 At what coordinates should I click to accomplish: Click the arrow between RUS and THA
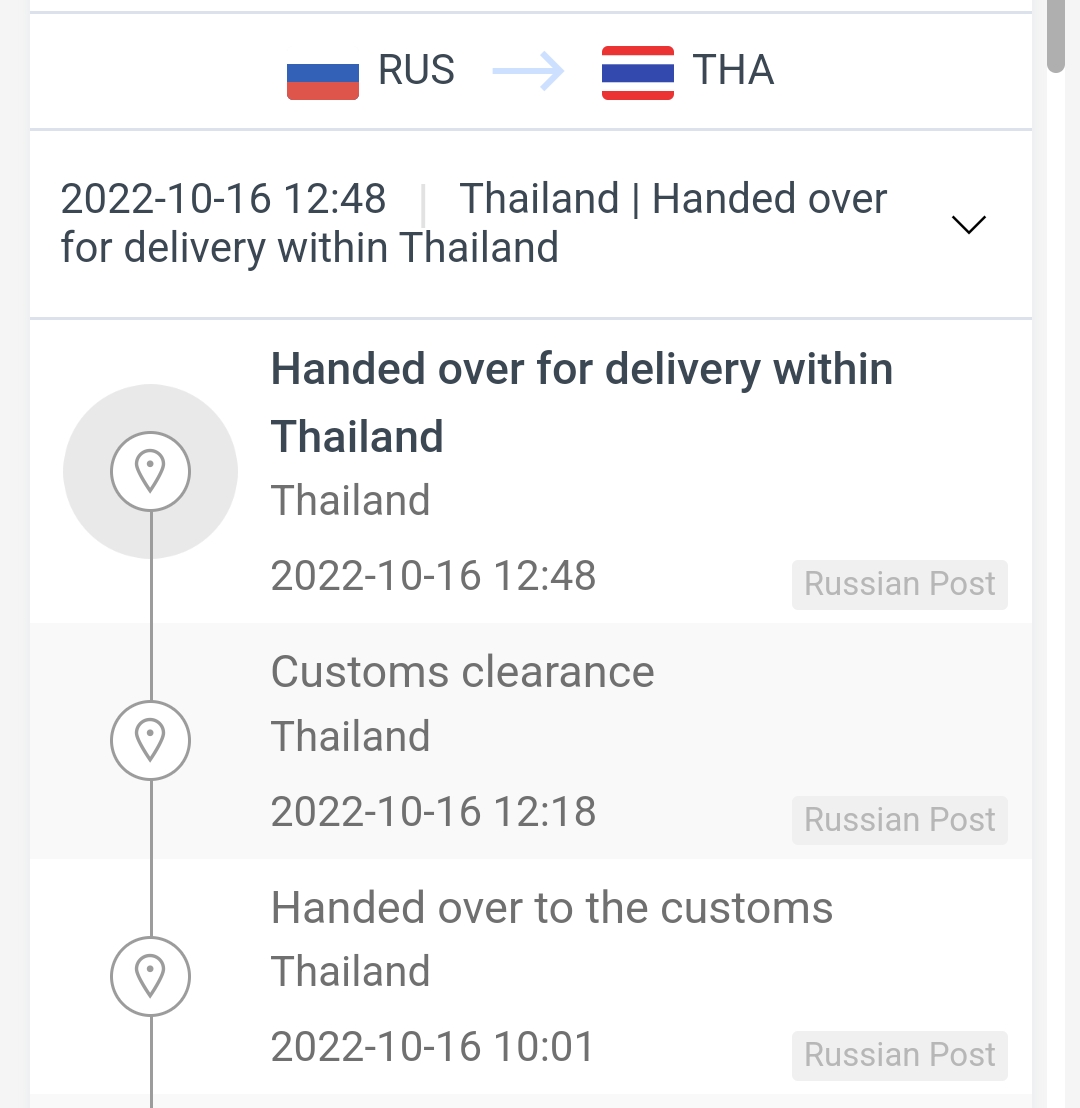(x=528, y=71)
